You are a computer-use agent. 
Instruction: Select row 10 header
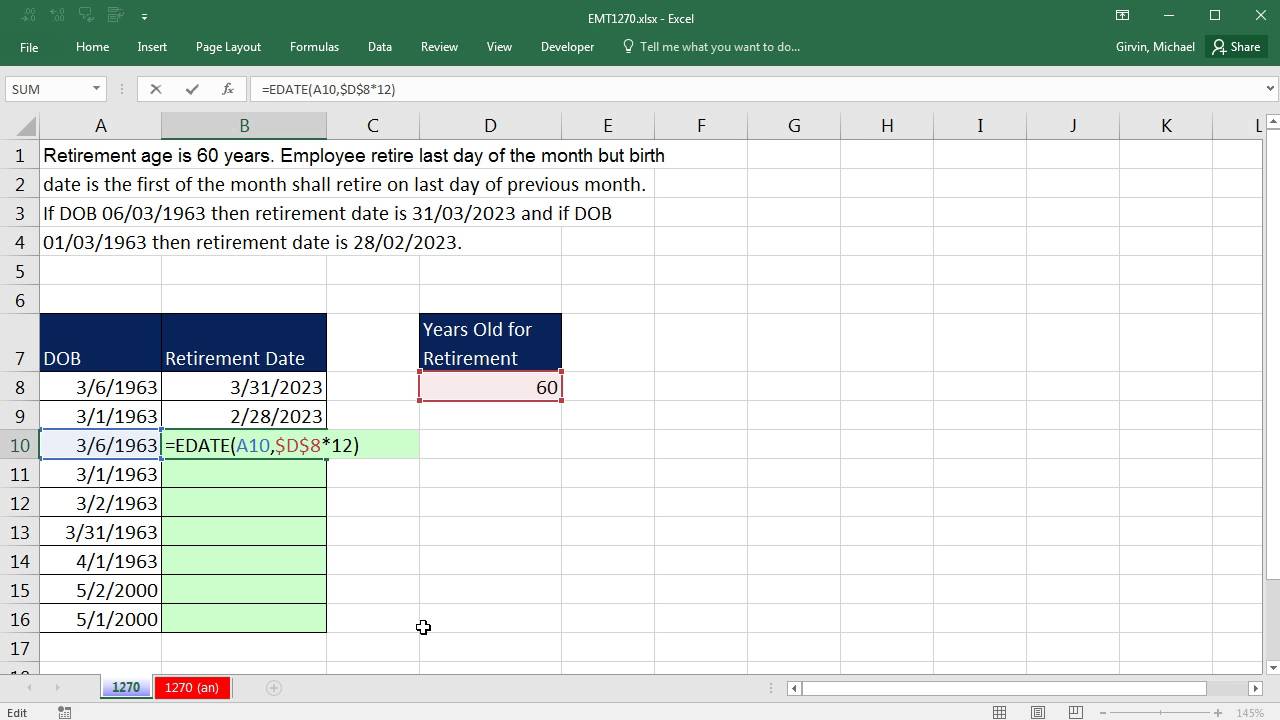pyautogui.click(x=20, y=445)
